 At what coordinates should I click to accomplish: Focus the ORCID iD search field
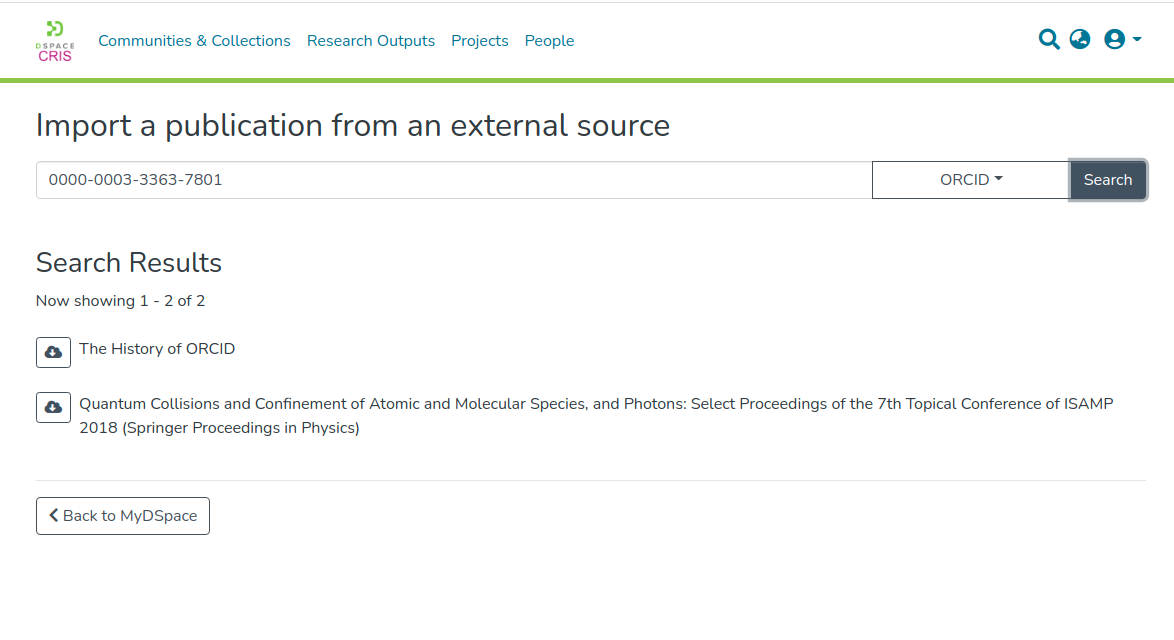[454, 180]
